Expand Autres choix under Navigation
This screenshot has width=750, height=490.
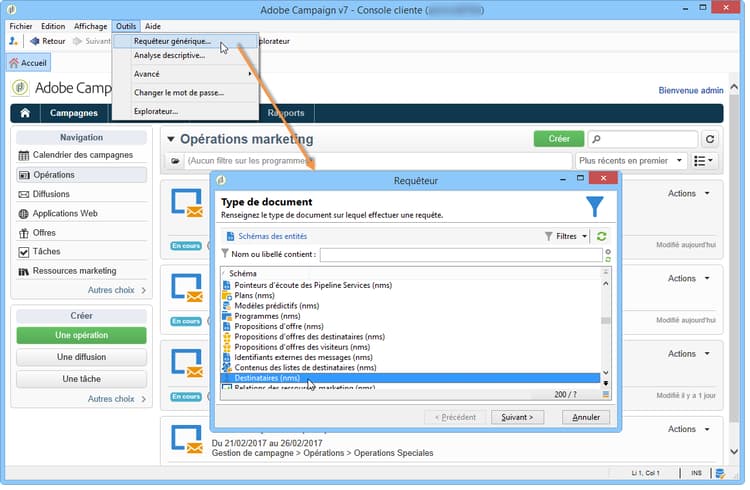point(117,290)
